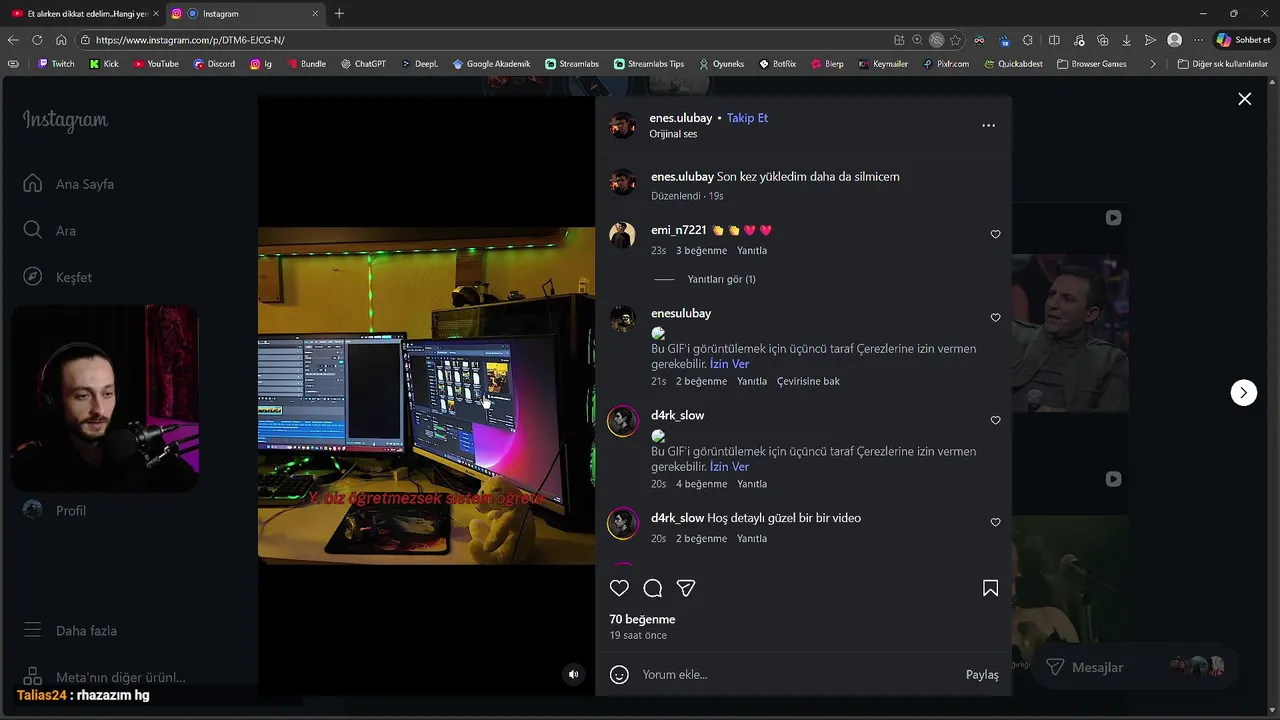The height and width of the screenshot is (720, 1280).
Task: Open the Ana Sayfa home item in the sidebar
Action: point(69,184)
